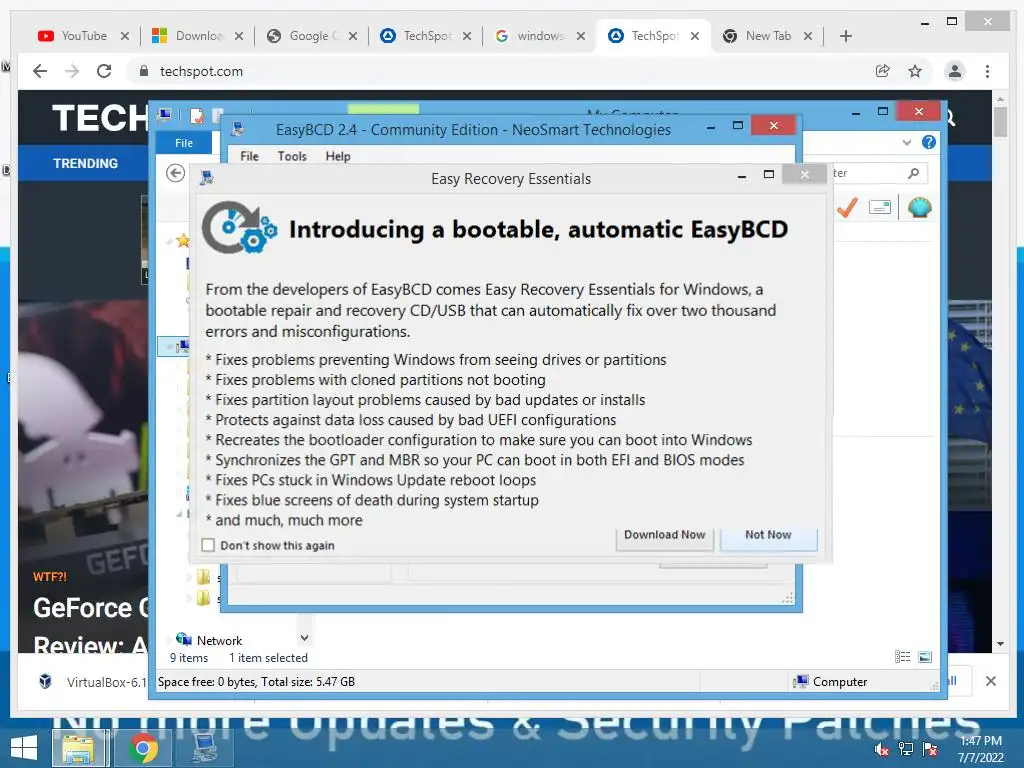Click the Explorer properties quick-access icon

[197, 116]
